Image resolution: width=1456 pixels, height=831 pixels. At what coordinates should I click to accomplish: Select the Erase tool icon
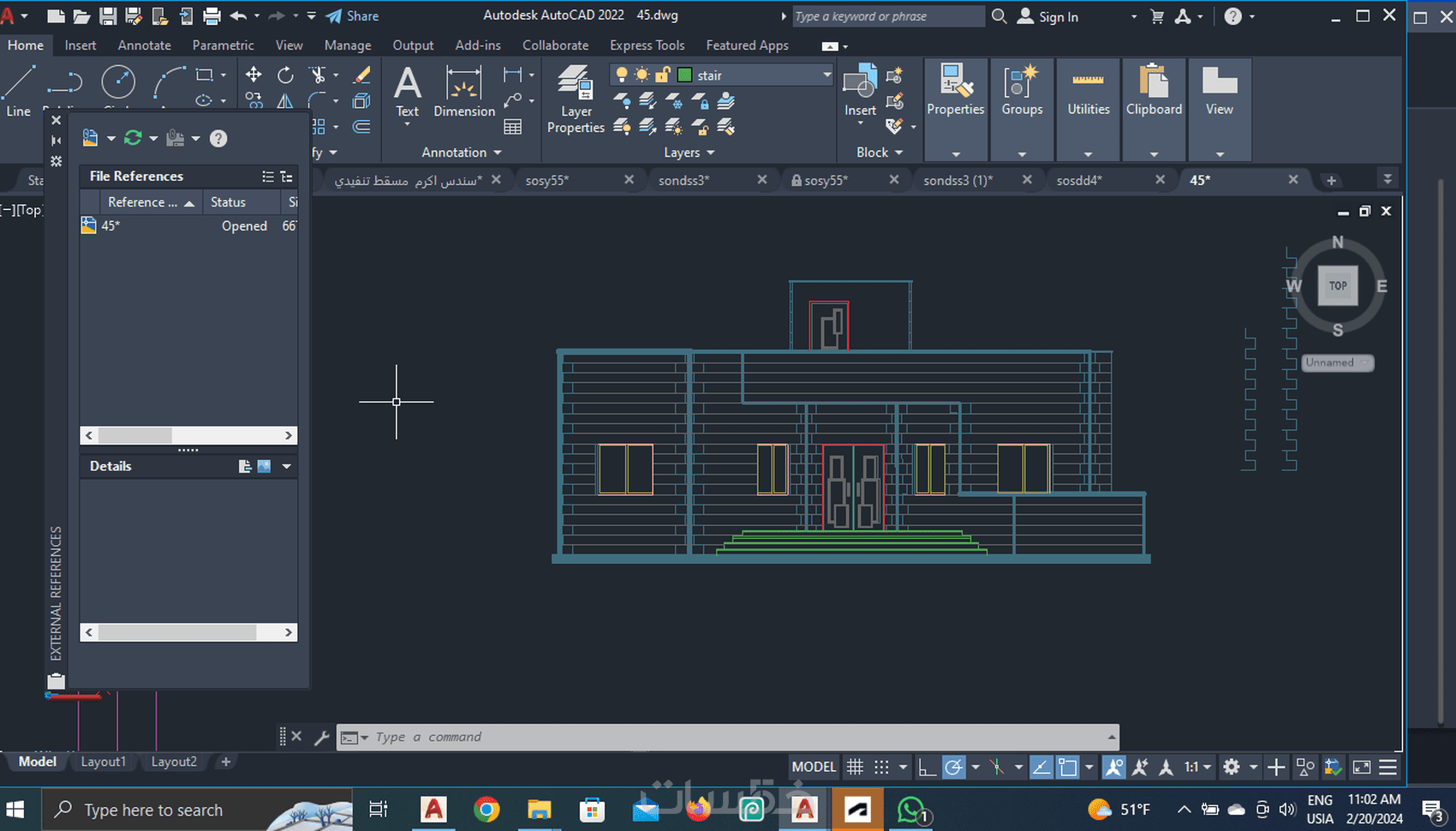coord(362,75)
